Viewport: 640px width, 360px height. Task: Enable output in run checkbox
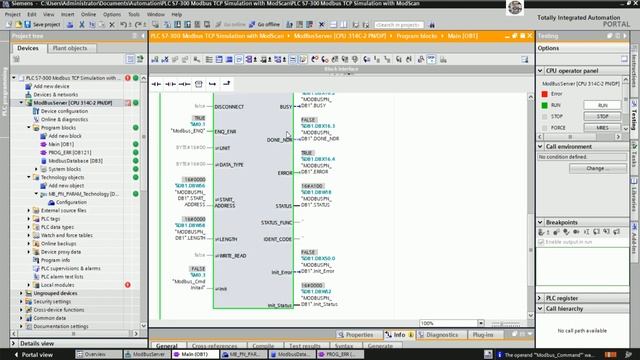click(541, 242)
